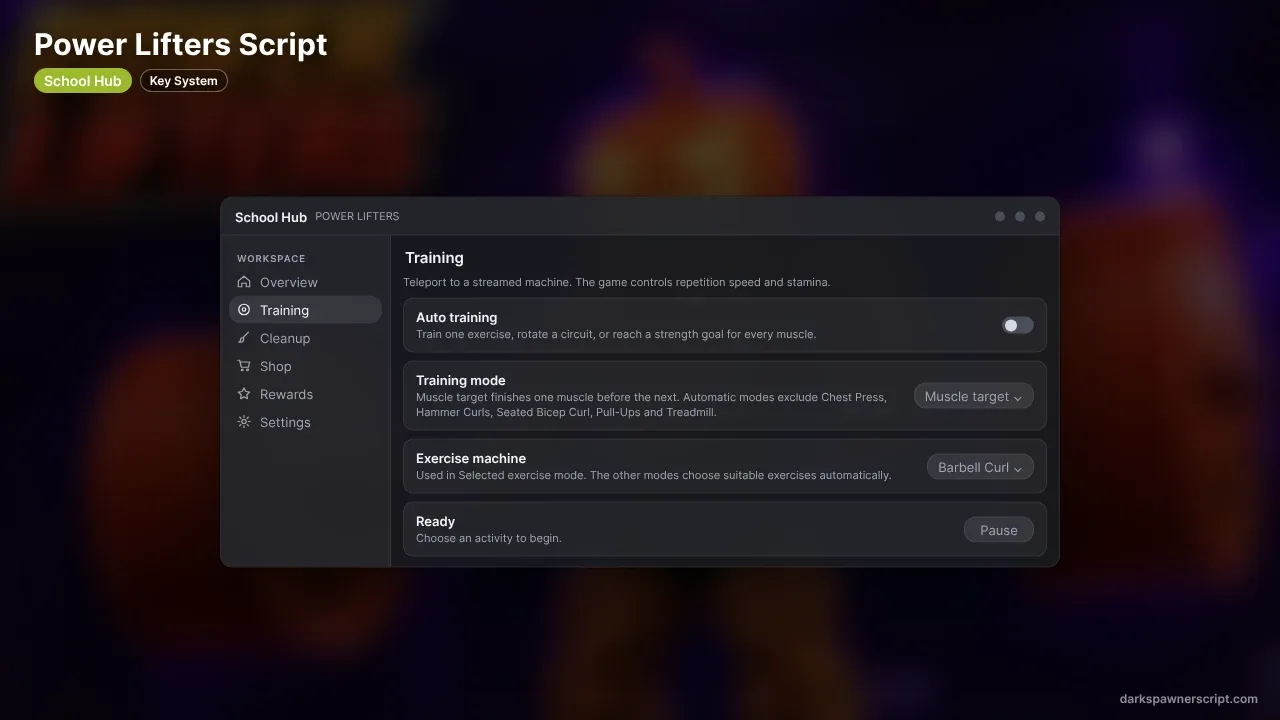Switch to the Rewards section

[305, 394]
